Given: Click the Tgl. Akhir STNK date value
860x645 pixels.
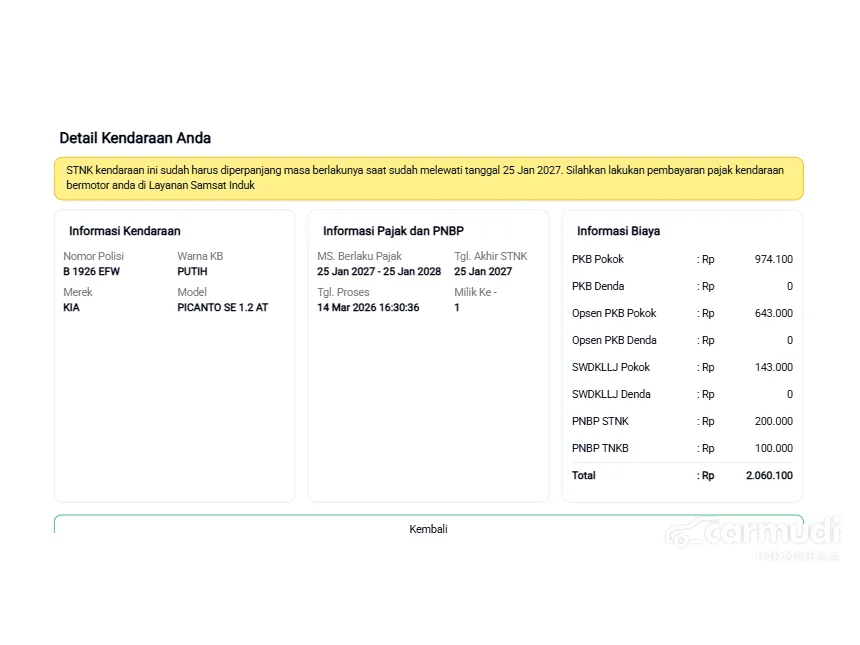Looking at the screenshot, I should tap(483, 271).
